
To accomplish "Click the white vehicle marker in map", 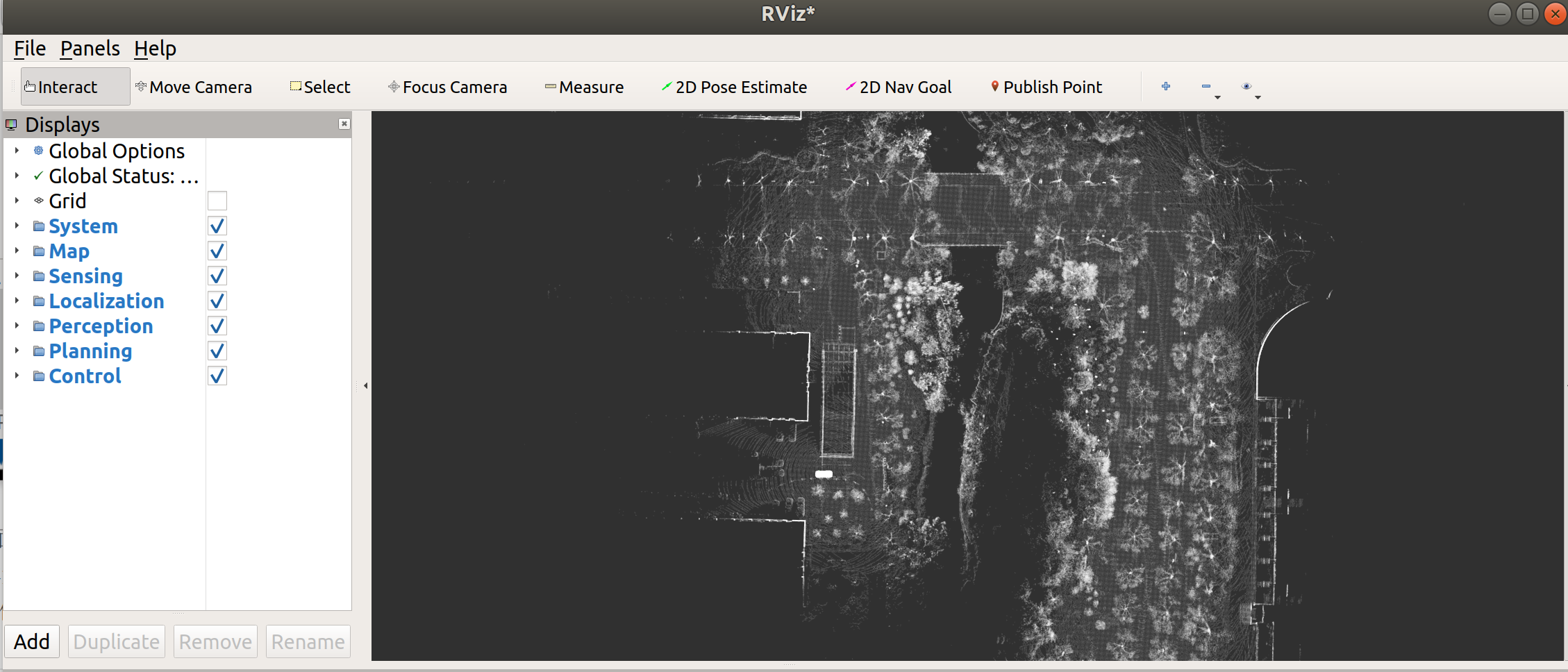I will (x=824, y=474).
